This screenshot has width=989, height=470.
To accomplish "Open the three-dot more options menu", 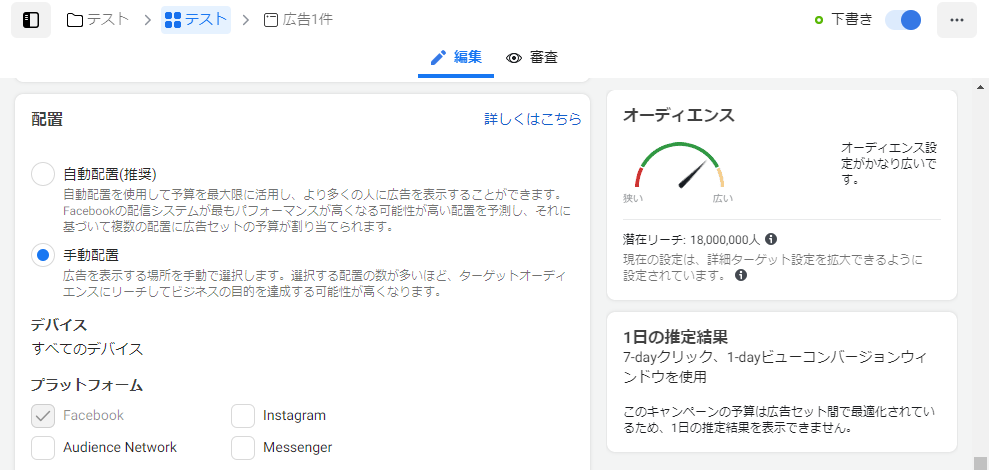I will click(x=957, y=20).
